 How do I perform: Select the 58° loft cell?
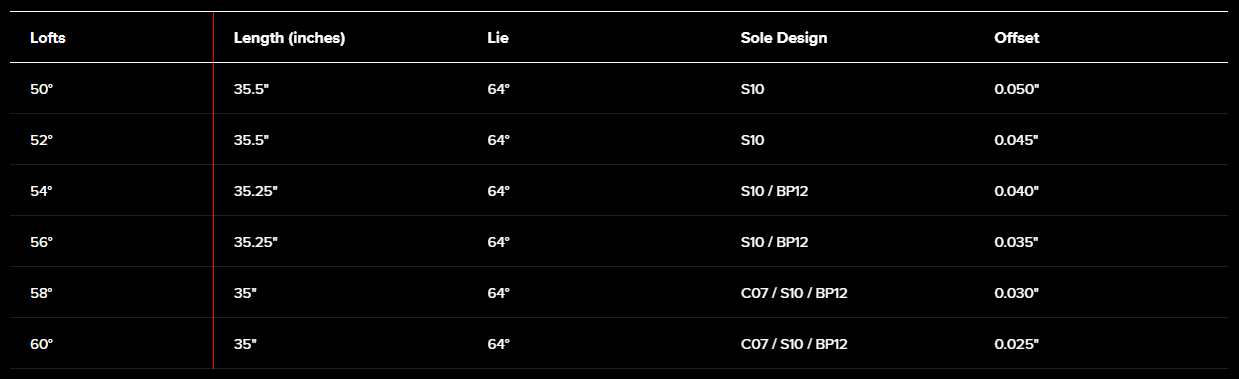tap(41, 293)
